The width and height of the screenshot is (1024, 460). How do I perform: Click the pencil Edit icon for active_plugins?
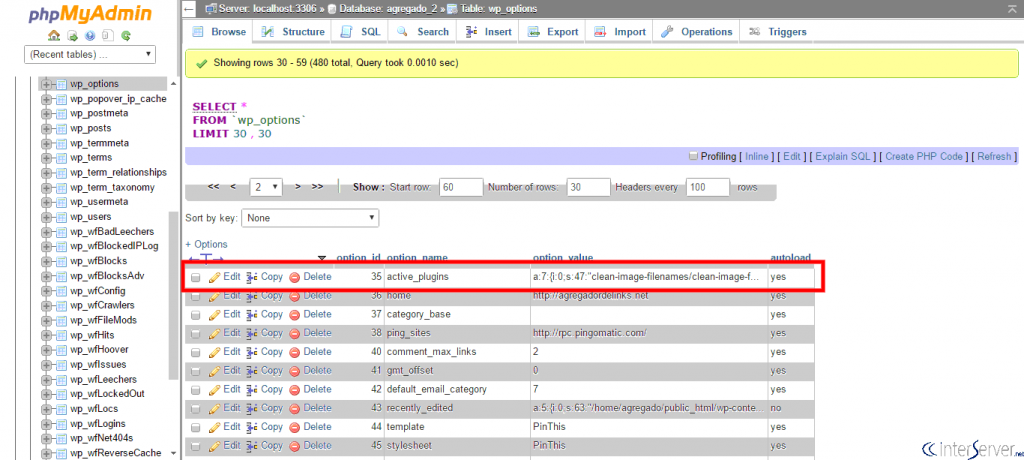[215, 277]
